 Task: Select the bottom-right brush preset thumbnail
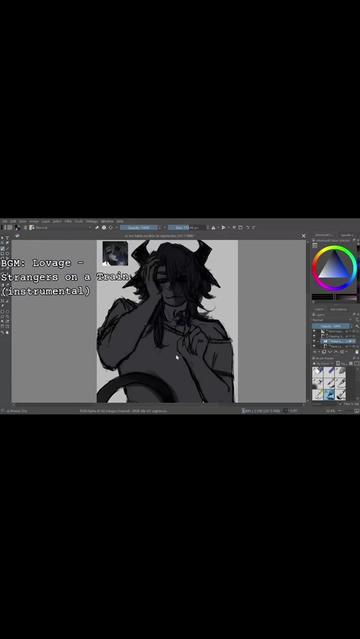click(x=340, y=395)
